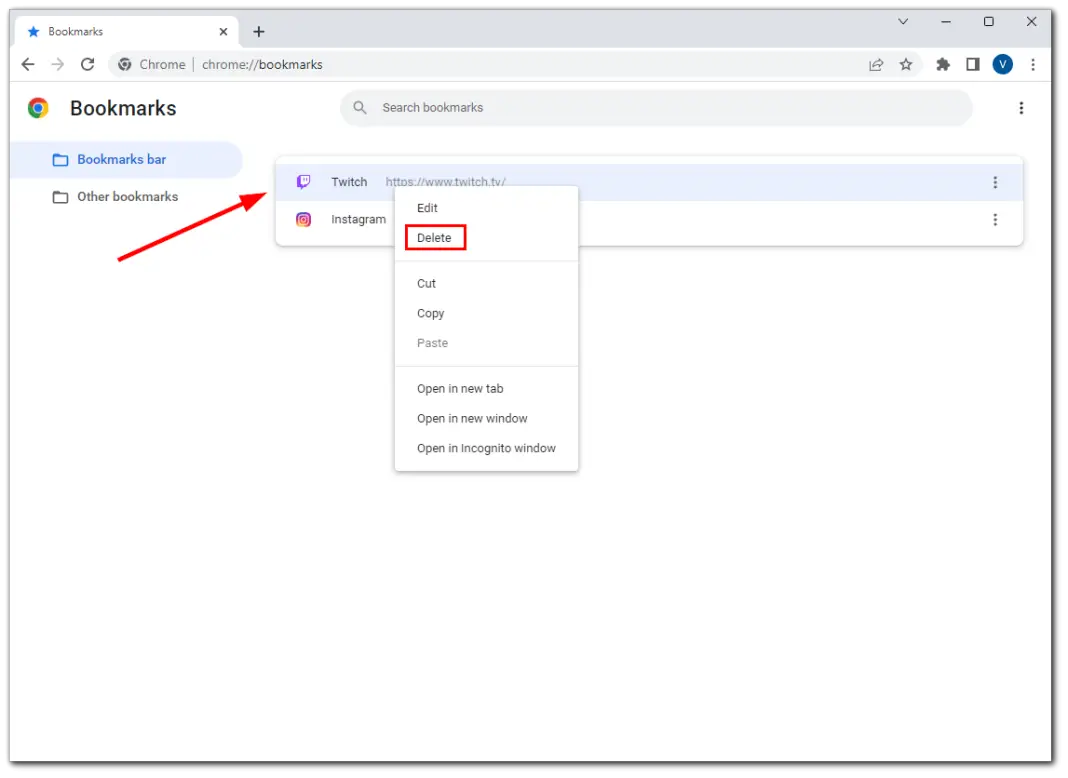
Task: Select Edit in the context menu
Action: (x=427, y=207)
